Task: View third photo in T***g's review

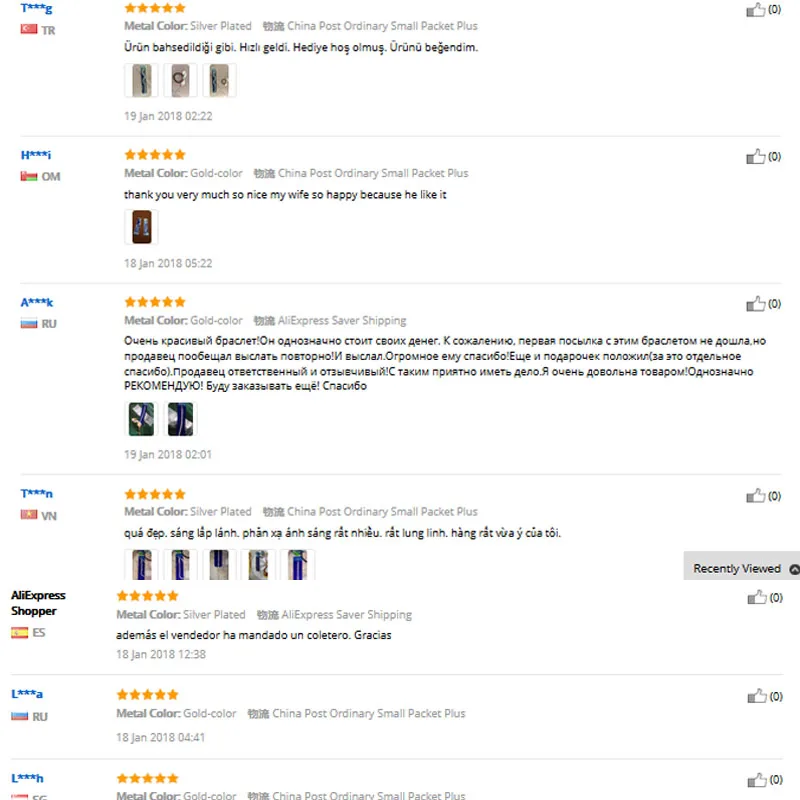Action: point(219,80)
